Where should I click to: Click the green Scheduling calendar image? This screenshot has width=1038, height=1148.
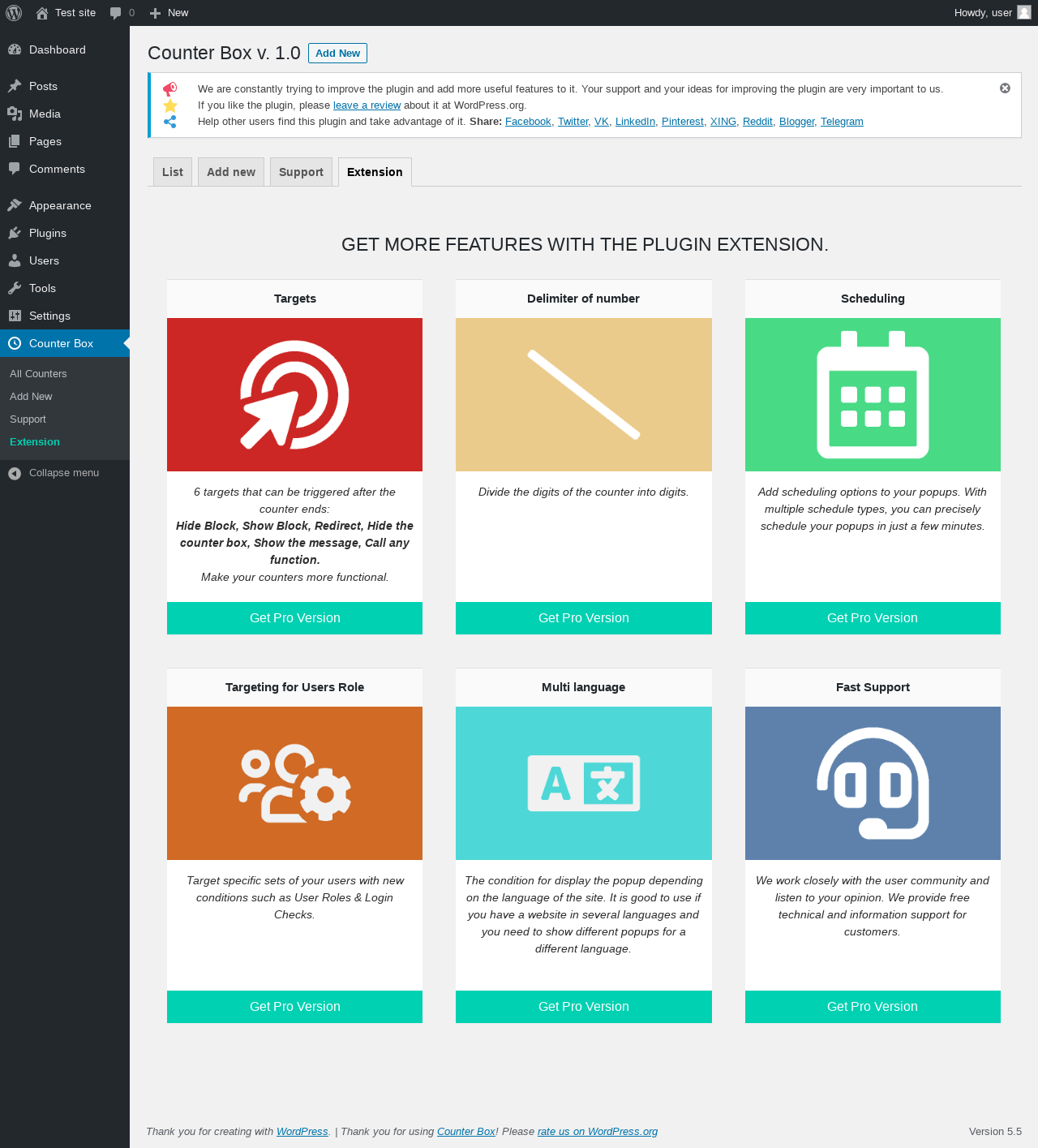pyautogui.click(x=873, y=395)
